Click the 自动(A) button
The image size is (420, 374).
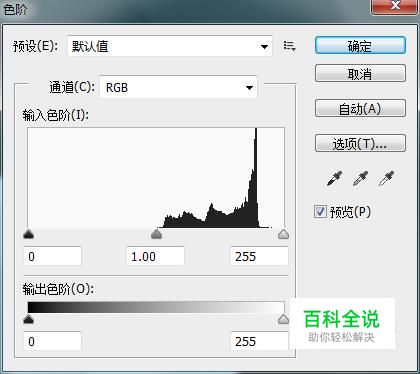pyautogui.click(x=360, y=108)
